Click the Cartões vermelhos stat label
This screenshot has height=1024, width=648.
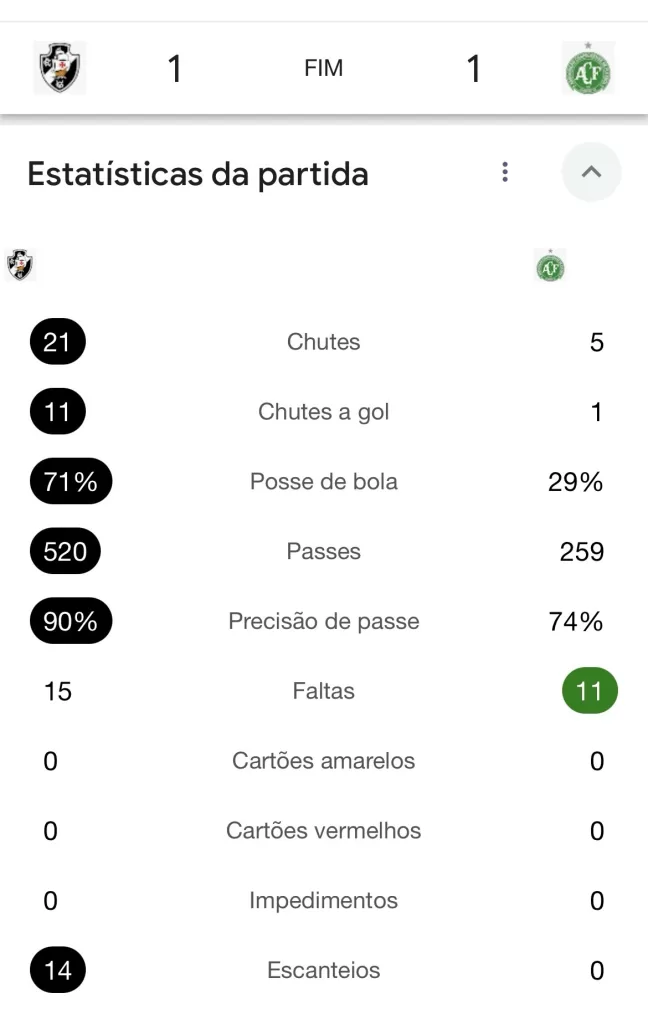pyautogui.click(x=323, y=831)
